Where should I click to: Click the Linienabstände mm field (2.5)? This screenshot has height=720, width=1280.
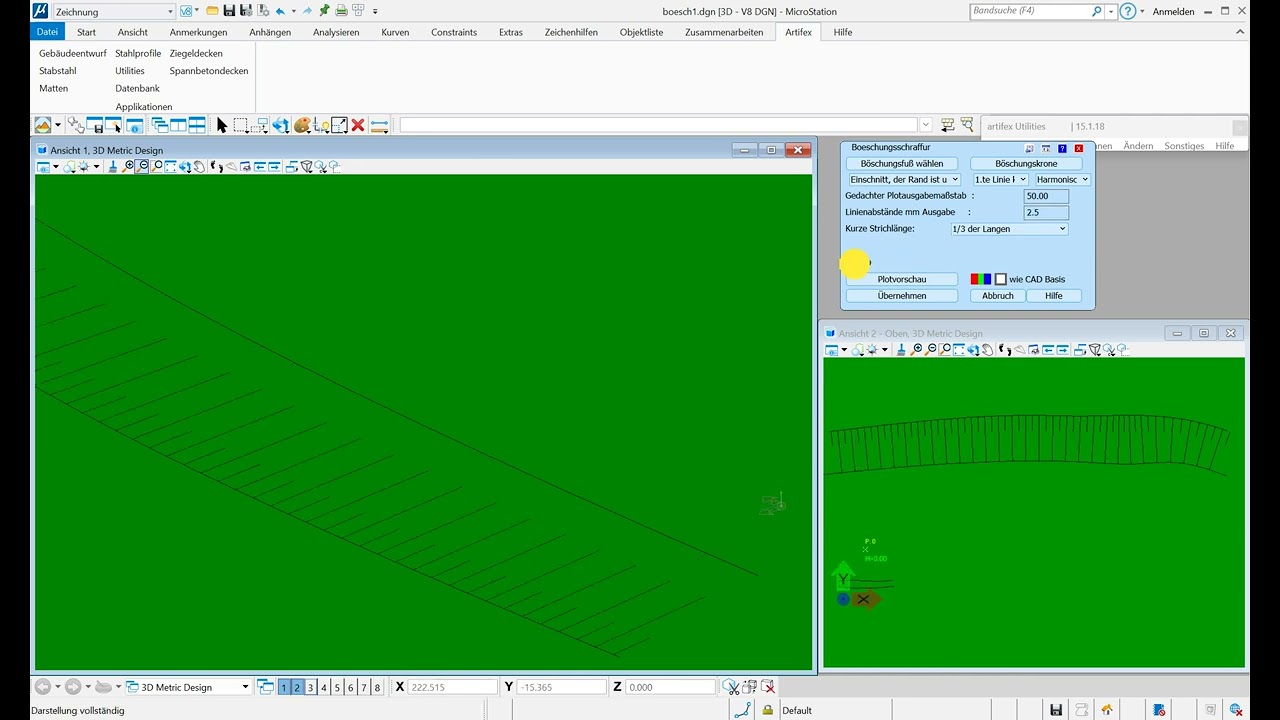click(1046, 212)
